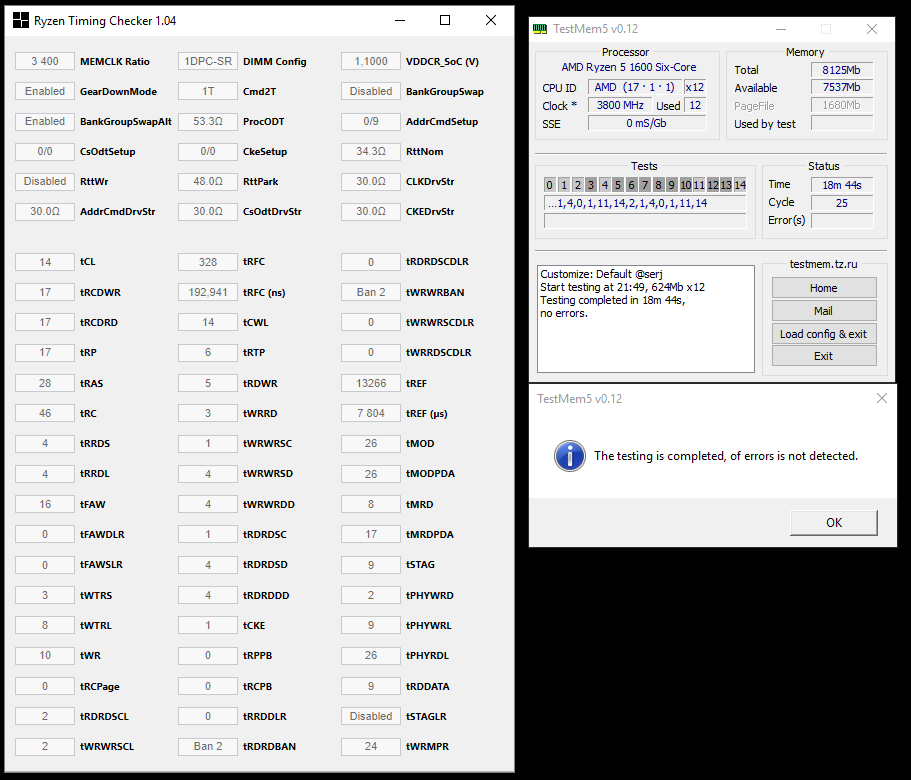Click the RttNom 34.3Ω field
The width and height of the screenshot is (911, 780).
point(371,151)
